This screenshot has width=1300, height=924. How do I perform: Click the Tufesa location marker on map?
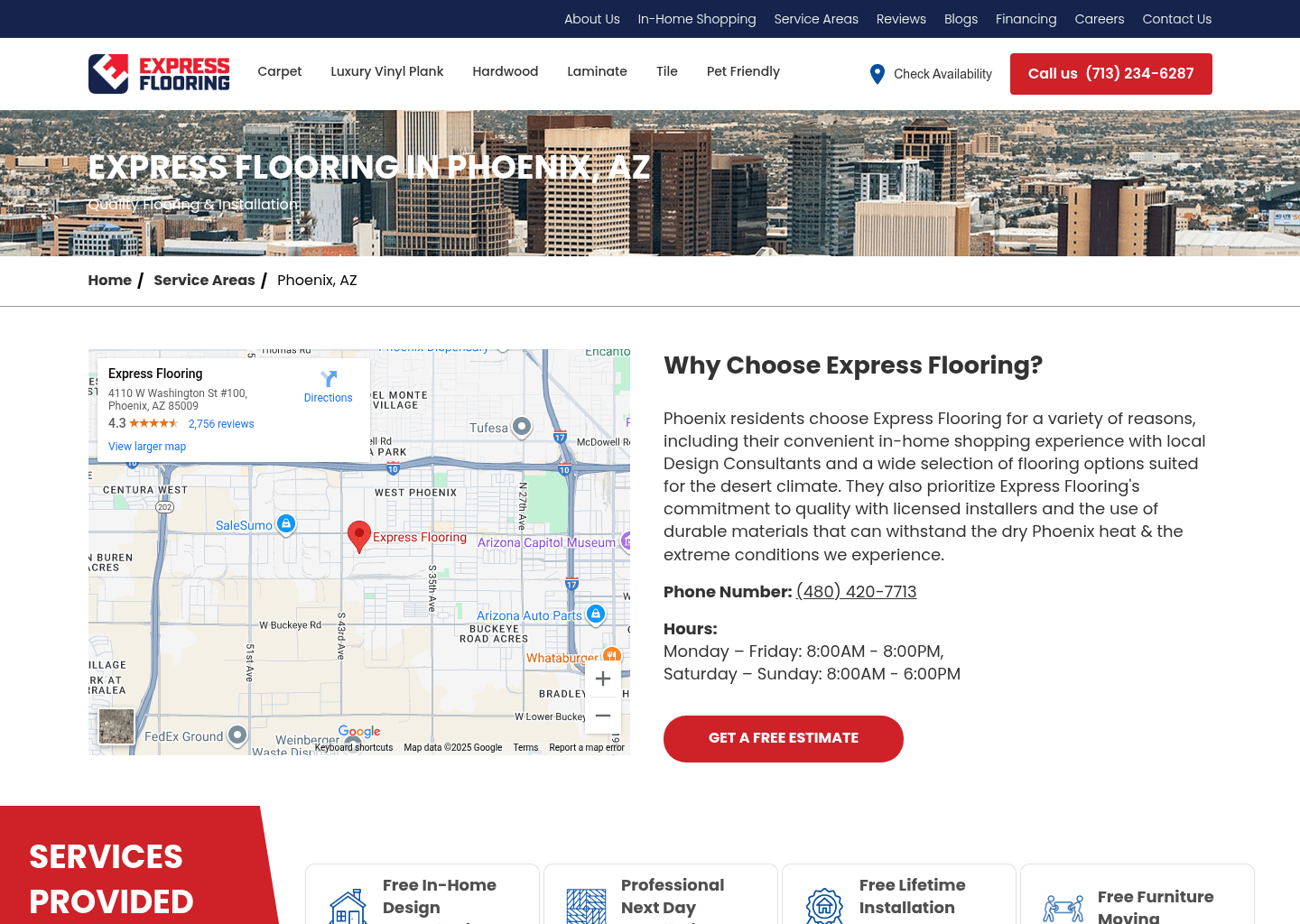coord(522,426)
